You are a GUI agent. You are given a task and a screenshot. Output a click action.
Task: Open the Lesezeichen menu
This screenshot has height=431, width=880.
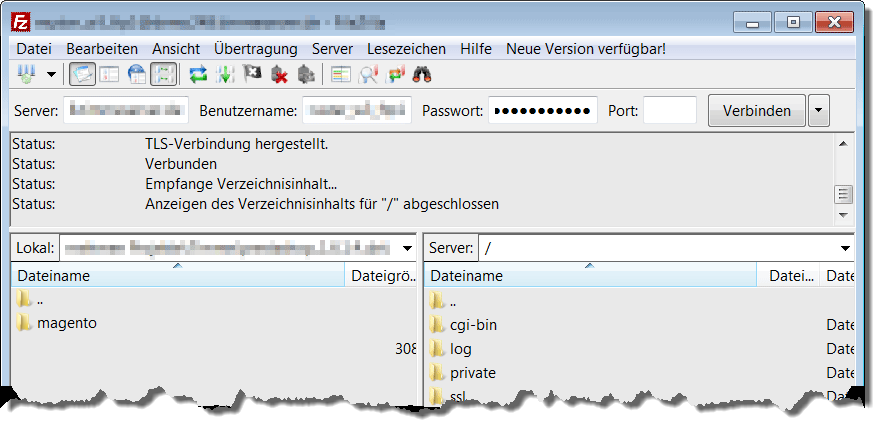(x=406, y=49)
